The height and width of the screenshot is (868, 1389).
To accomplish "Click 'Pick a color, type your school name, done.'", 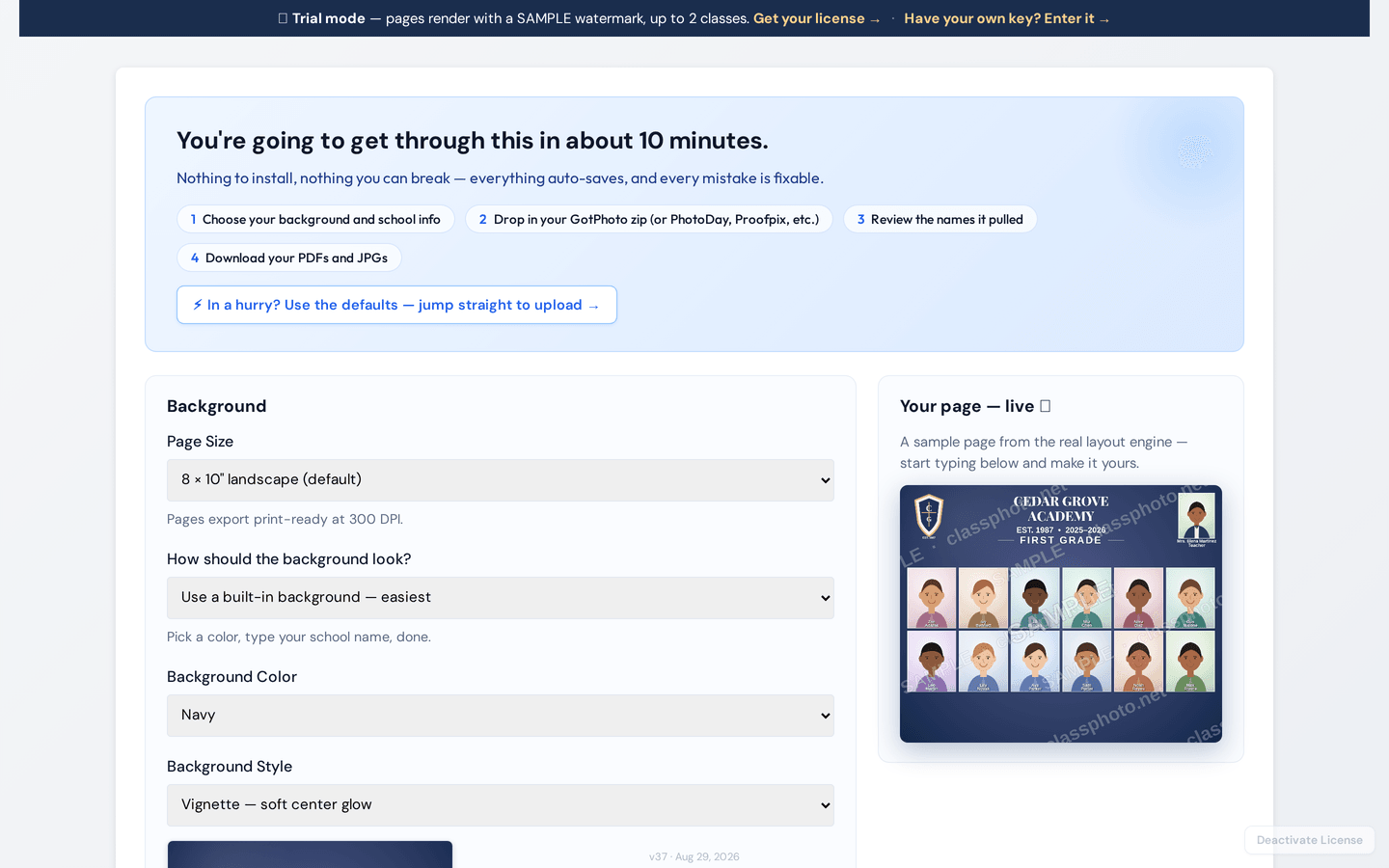I will [299, 637].
